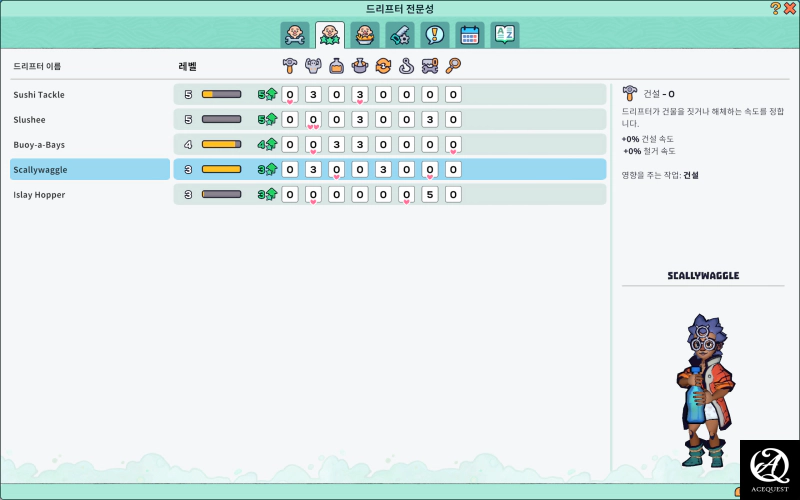Image resolution: width=800 pixels, height=500 pixels.
Task: Open the calendar schedule tab
Action: point(469,35)
